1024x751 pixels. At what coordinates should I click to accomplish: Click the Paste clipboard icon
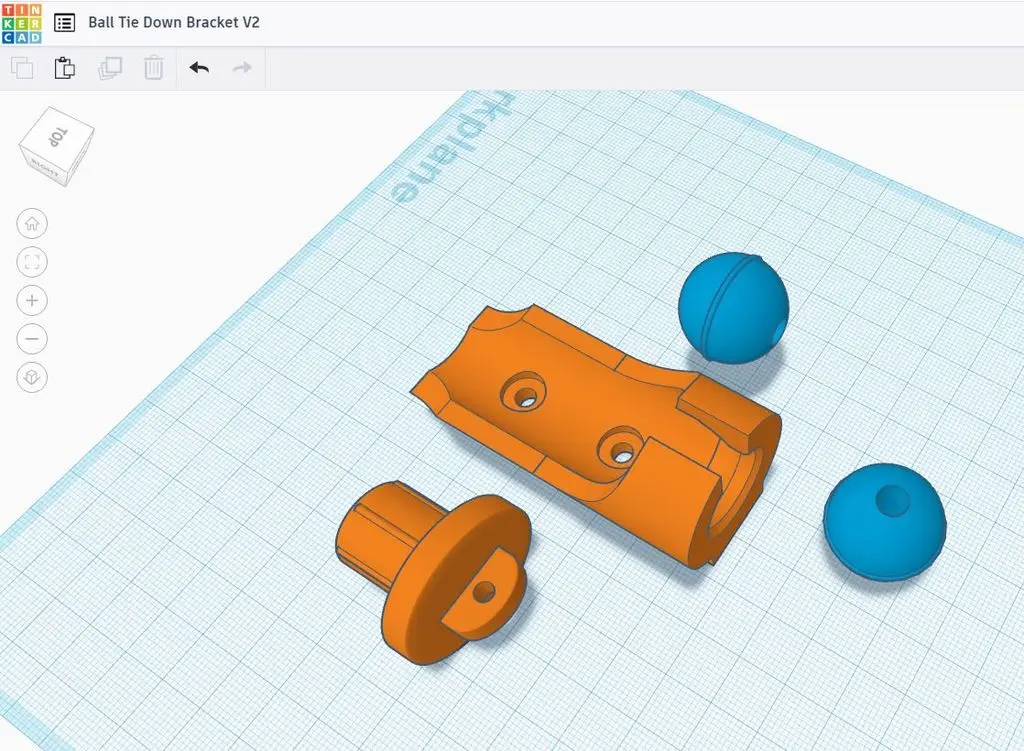(65, 68)
